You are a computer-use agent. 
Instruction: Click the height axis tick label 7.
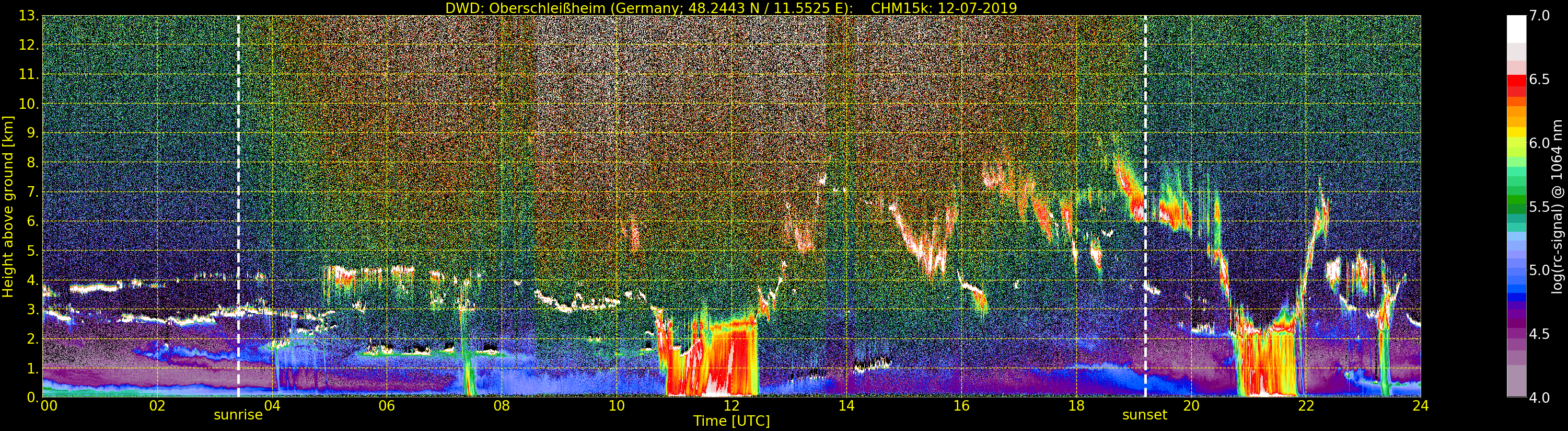pyautogui.click(x=33, y=192)
